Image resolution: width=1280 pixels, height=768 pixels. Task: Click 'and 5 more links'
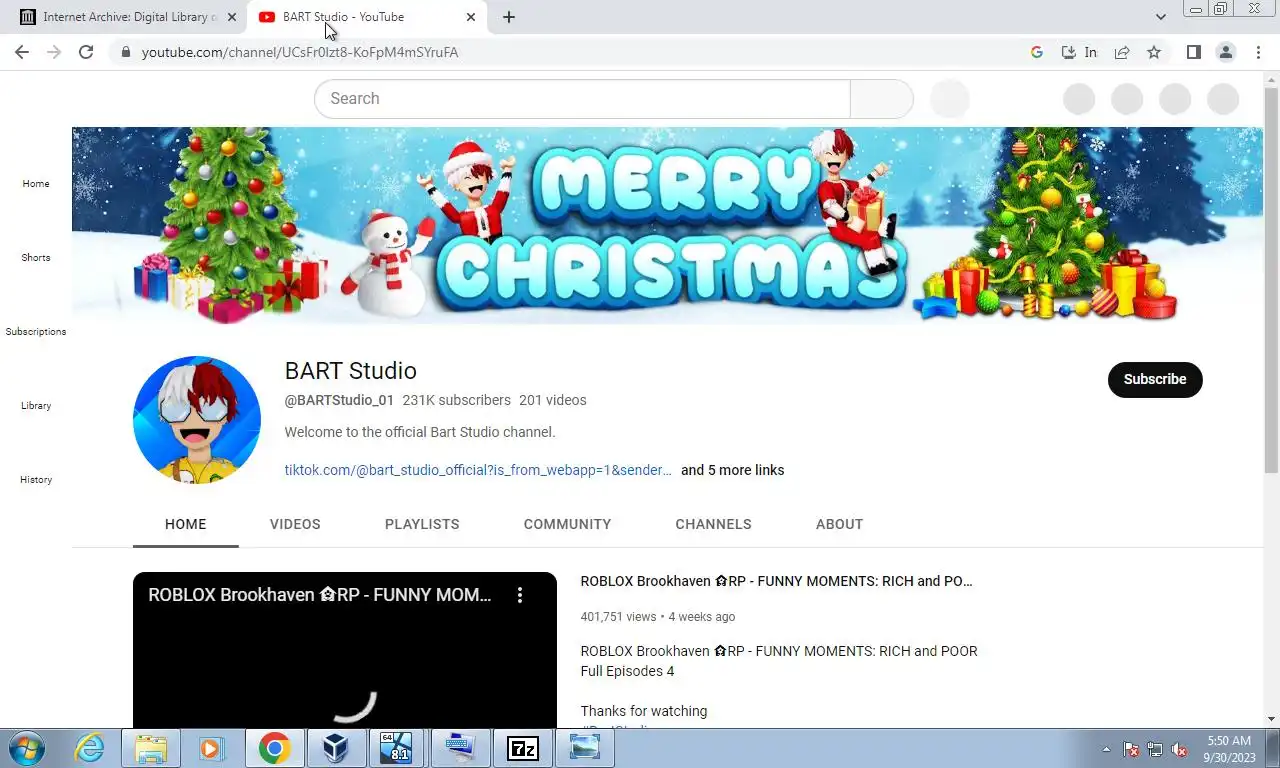pos(732,470)
